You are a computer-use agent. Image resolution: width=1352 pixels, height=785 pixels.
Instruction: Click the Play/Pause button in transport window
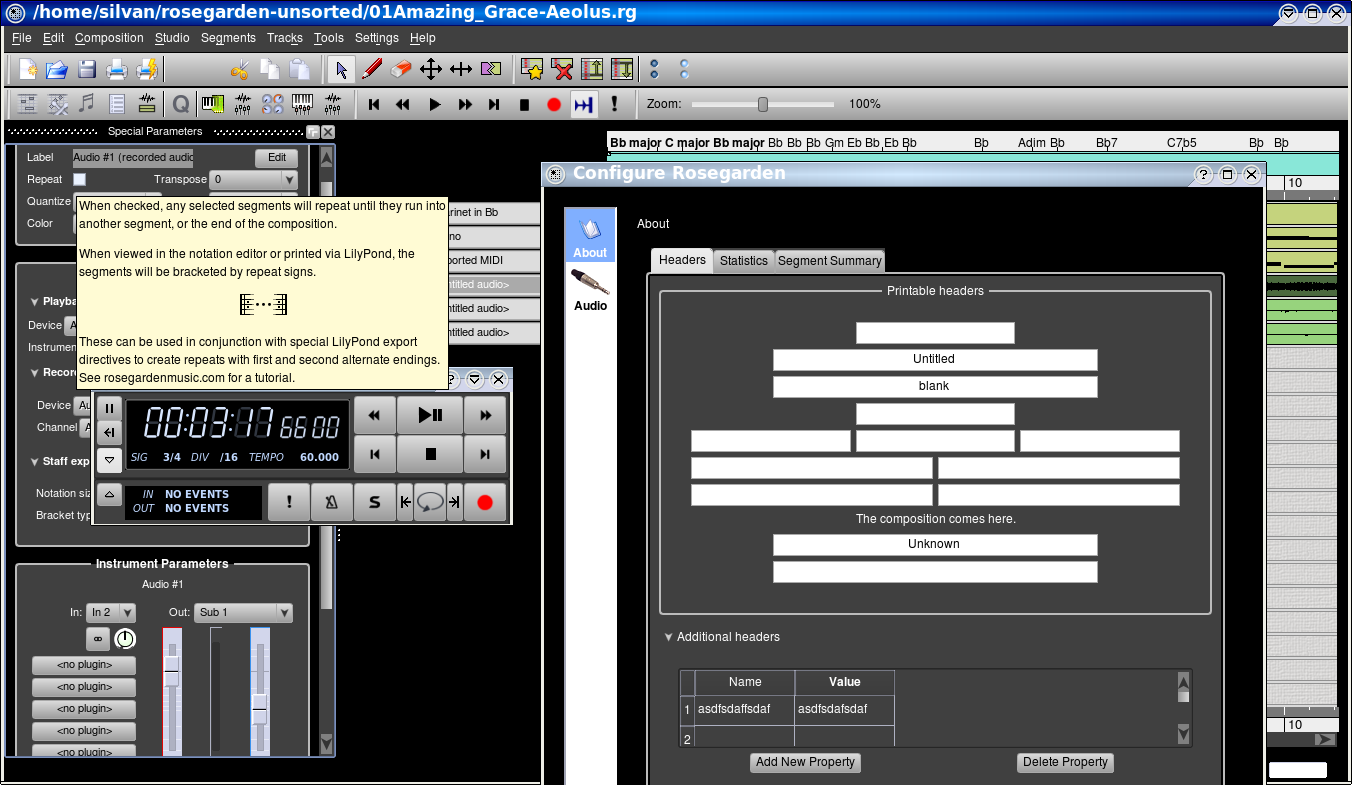(x=430, y=415)
